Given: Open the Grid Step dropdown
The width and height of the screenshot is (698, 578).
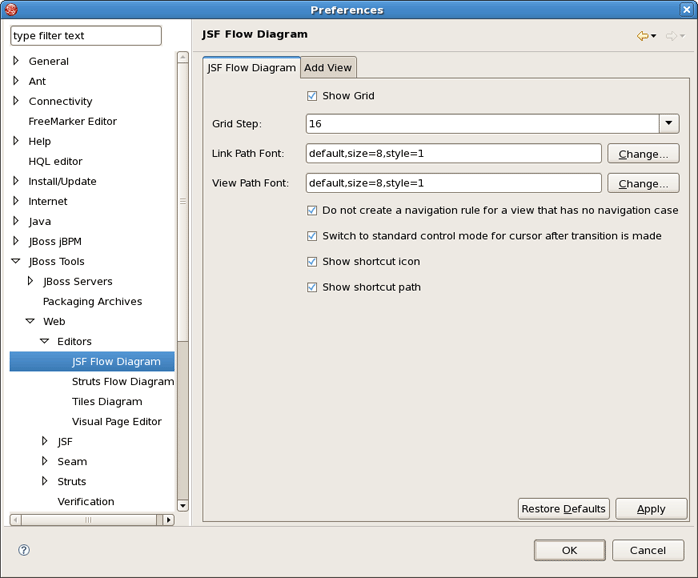Looking at the screenshot, I should click(x=669, y=123).
